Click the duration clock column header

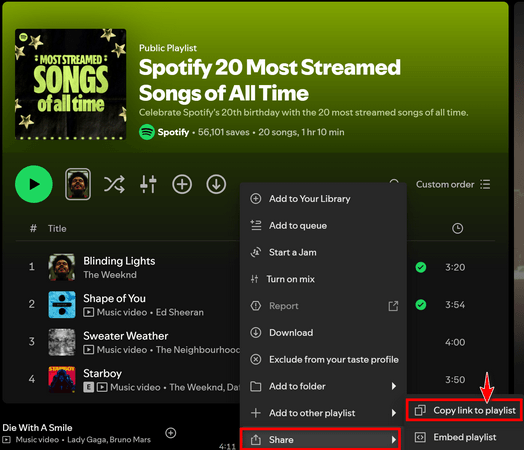pyautogui.click(x=457, y=229)
